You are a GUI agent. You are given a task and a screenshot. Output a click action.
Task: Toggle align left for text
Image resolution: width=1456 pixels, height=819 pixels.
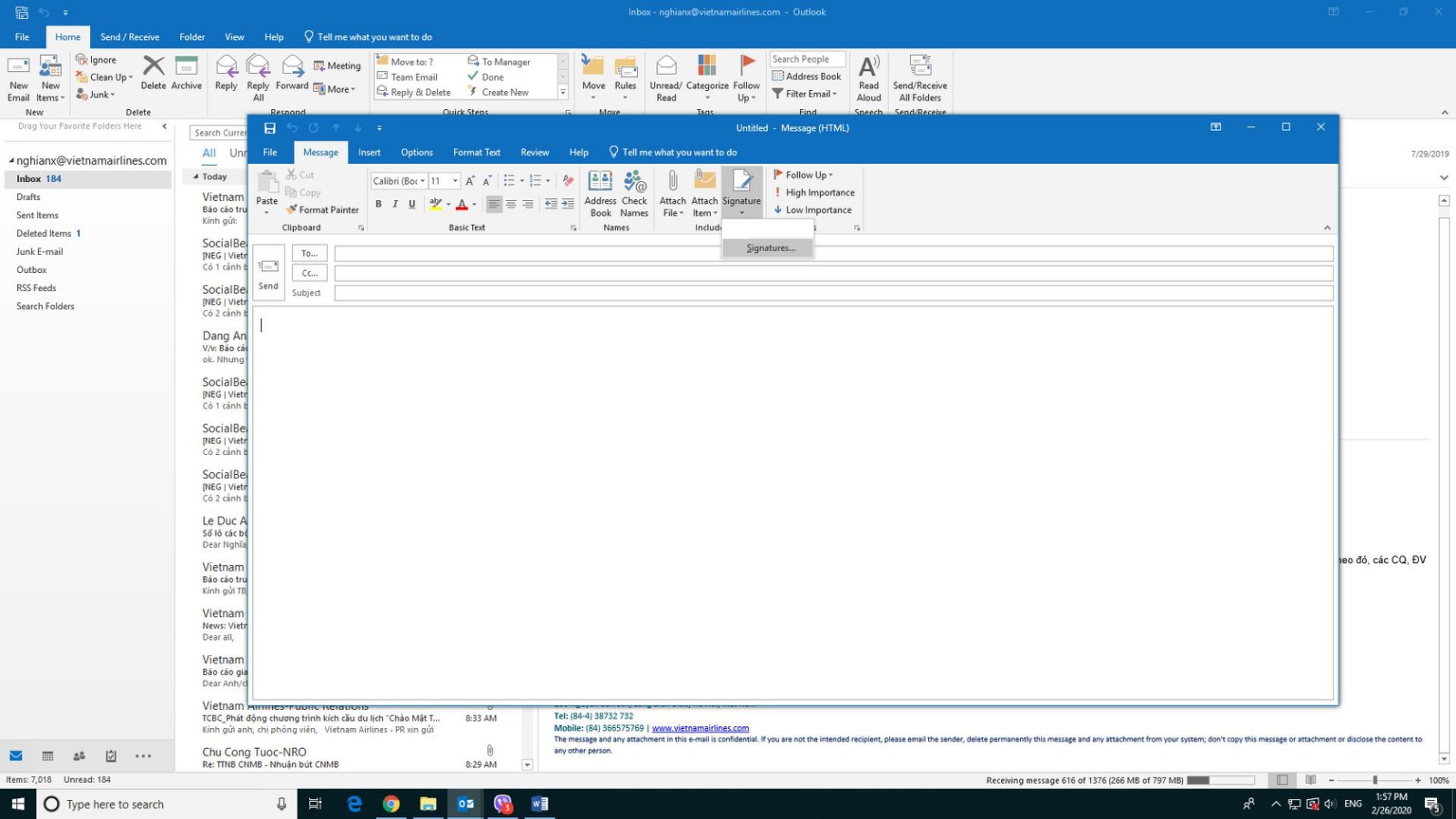494,204
